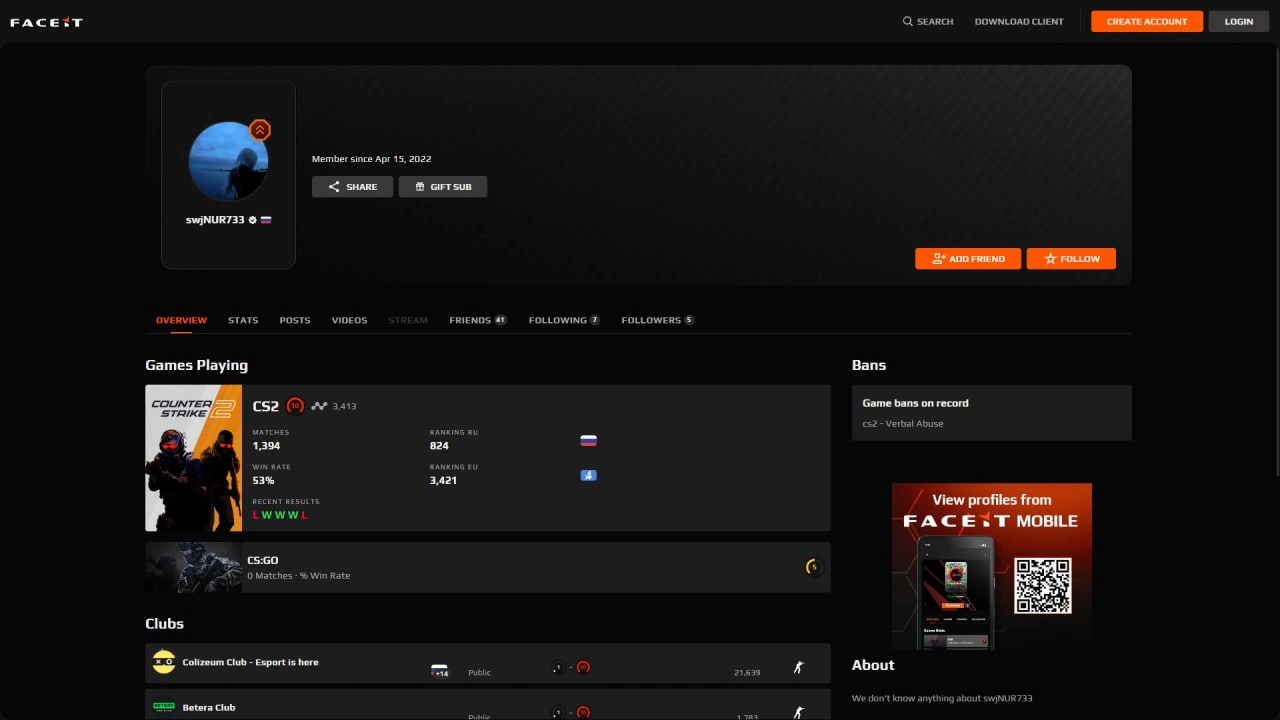This screenshot has height=720, width=1280.
Task: Switch to the Stats tab
Action: tap(243, 320)
